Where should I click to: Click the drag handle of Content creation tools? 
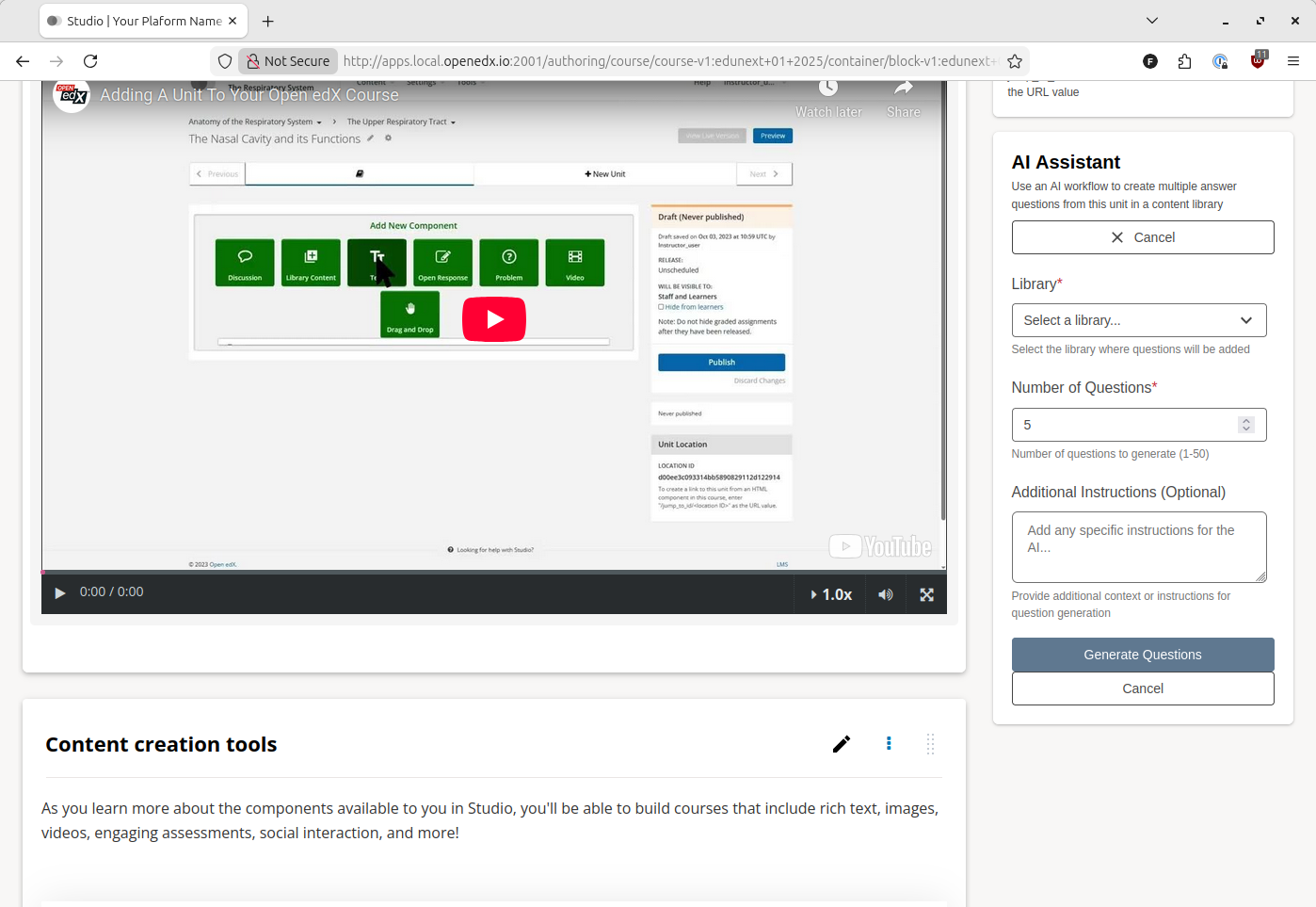(x=930, y=744)
